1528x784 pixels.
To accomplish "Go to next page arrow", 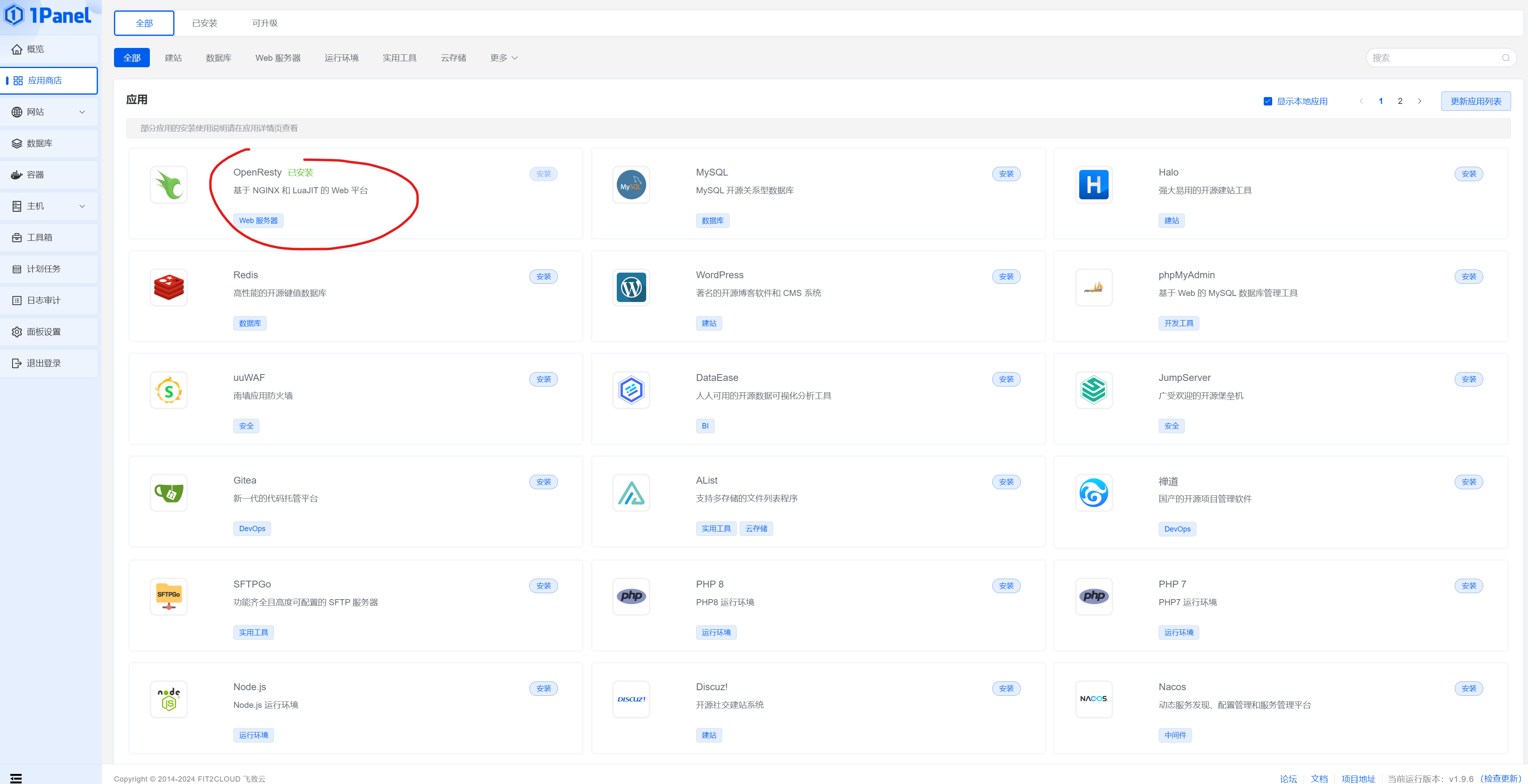I will (x=1420, y=101).
